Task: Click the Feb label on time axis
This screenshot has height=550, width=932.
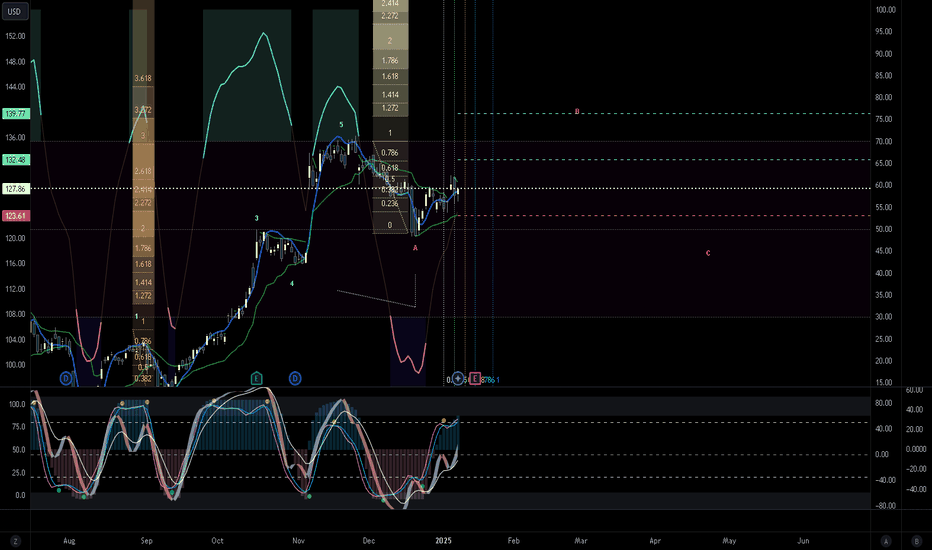Action: (x=514, y=541)
